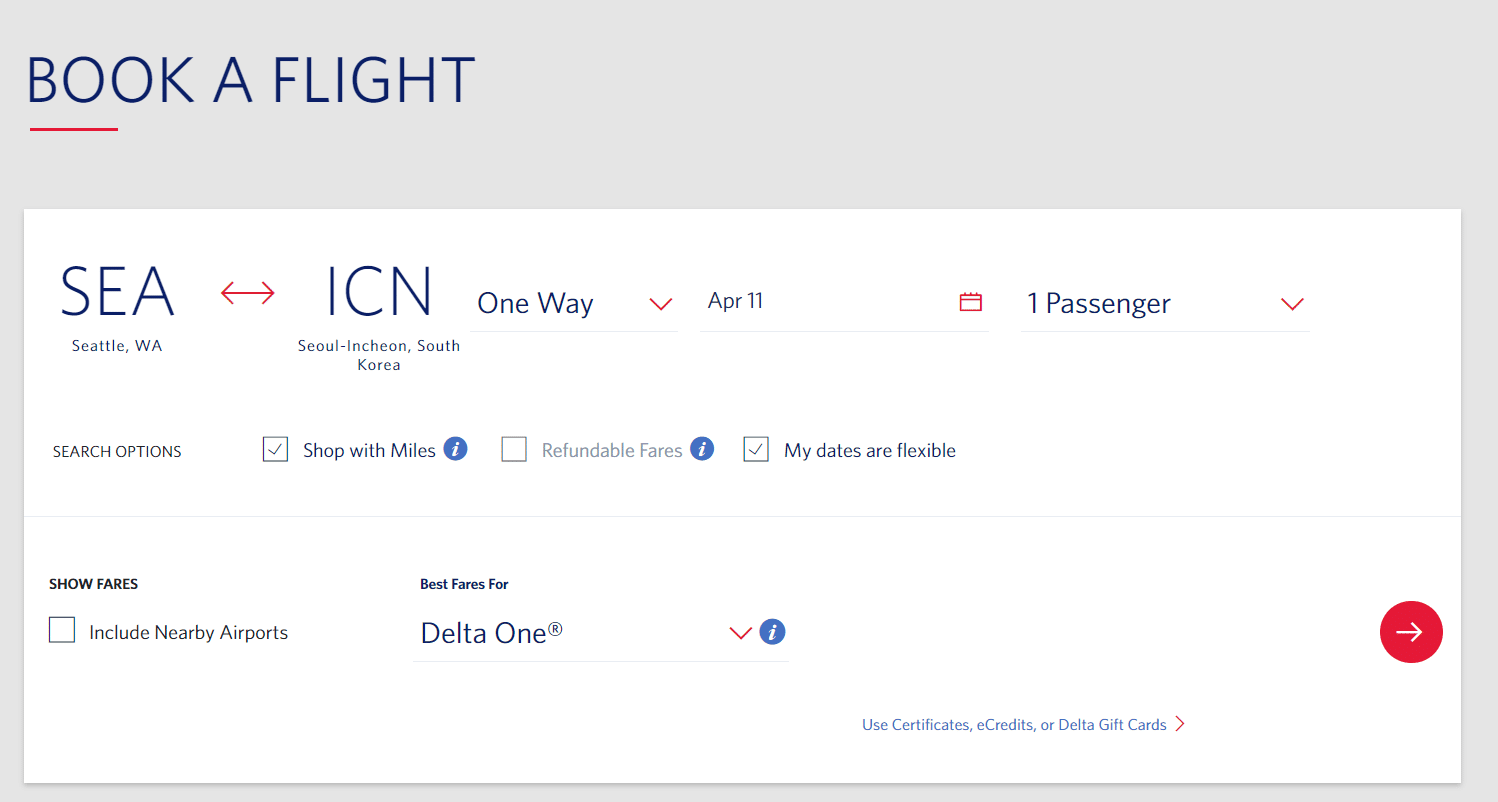This screenshot has width=1498, height=802.
Task: Enable the Refundable Fares checkbox
Action: tap(514, 450)
